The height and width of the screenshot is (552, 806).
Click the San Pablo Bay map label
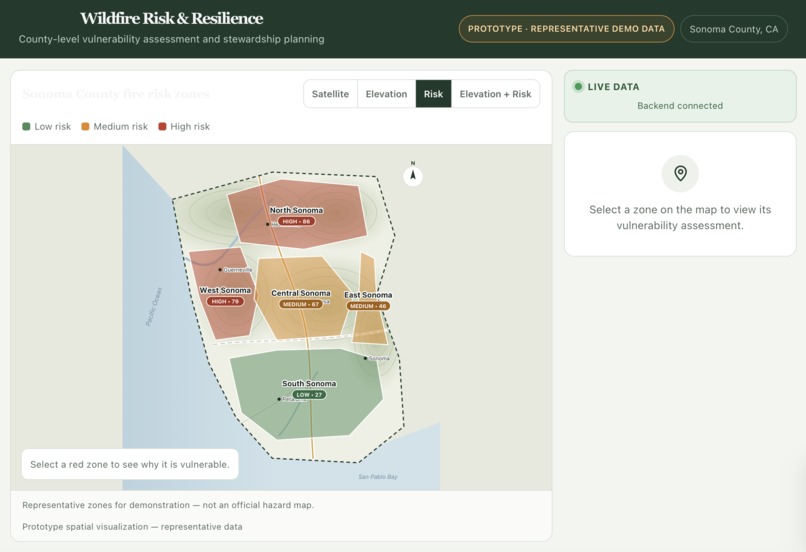[378, 477]
